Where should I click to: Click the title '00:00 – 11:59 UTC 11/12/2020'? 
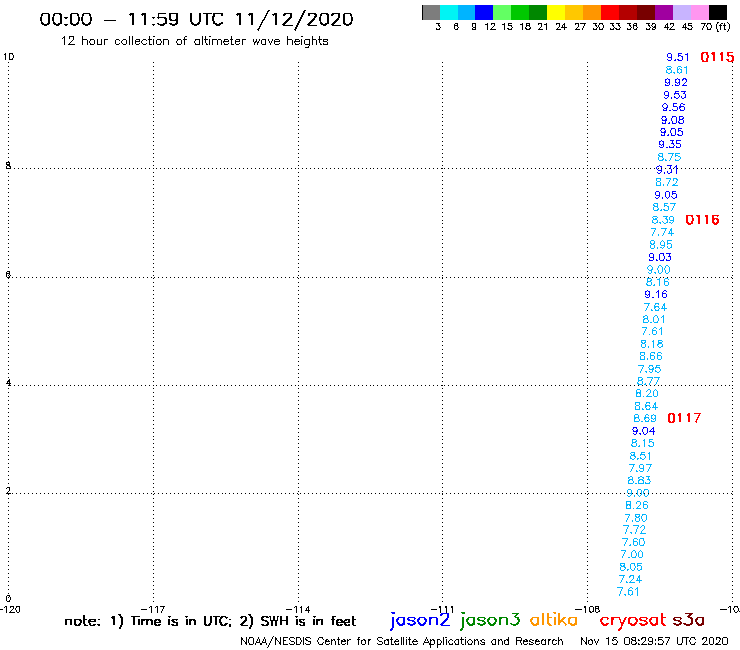tap(196, 19)
